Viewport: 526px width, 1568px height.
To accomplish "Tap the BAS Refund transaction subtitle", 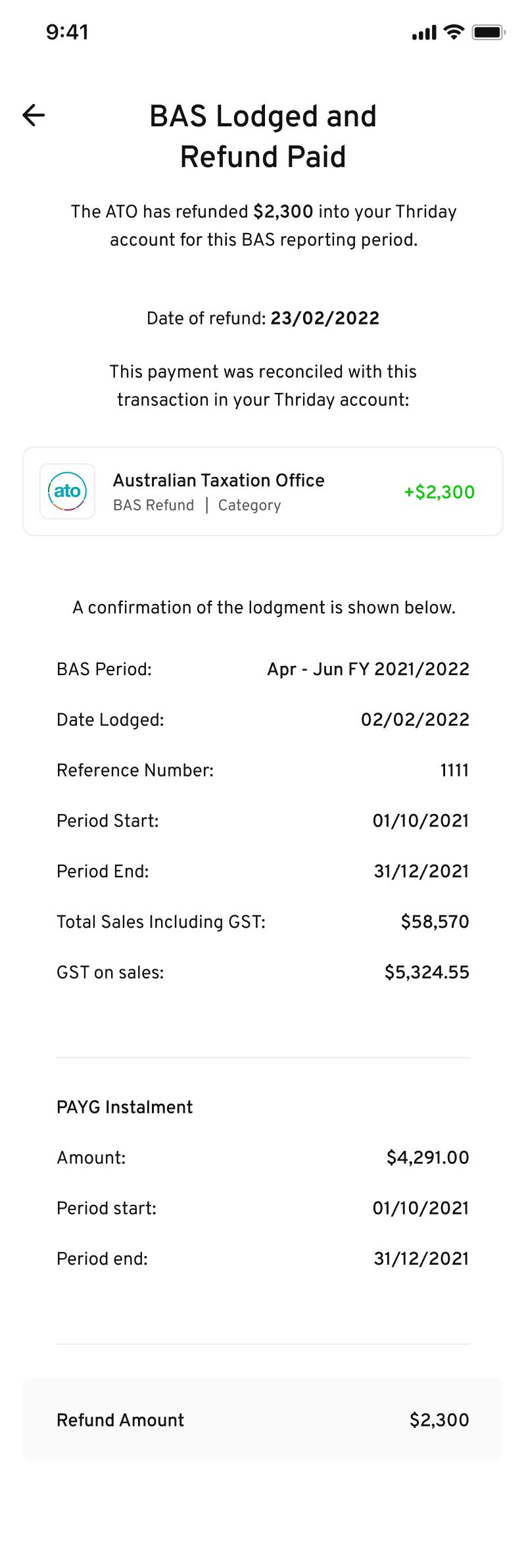I will (153, 505).
